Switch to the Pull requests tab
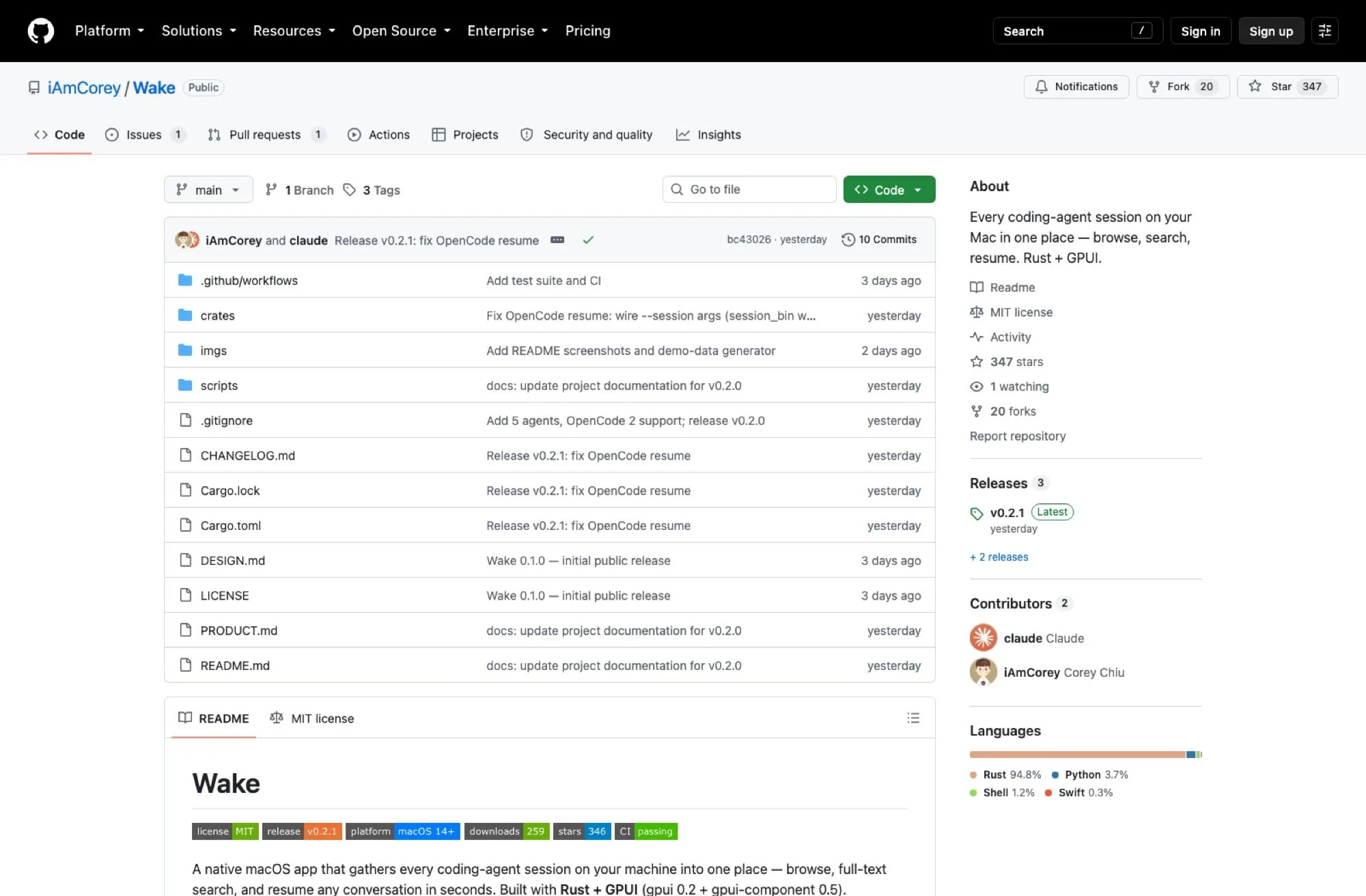Image resolution: width=1366 pixels, height=896 pixels. 266,135
